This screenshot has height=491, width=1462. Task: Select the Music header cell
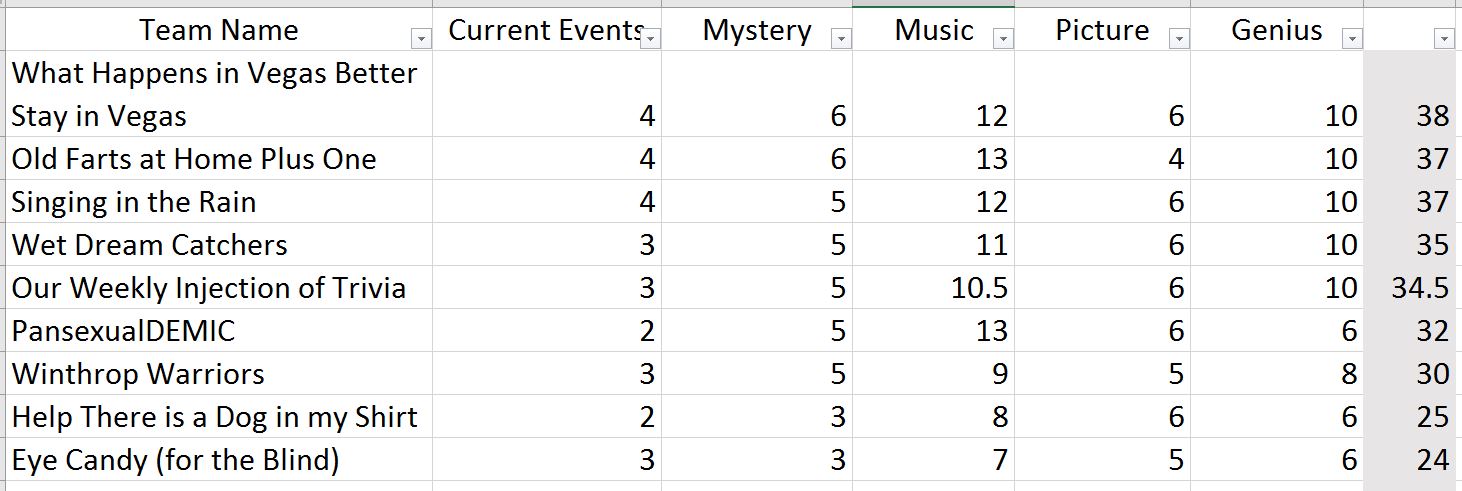pyautogui.click(x=933, y=29)
